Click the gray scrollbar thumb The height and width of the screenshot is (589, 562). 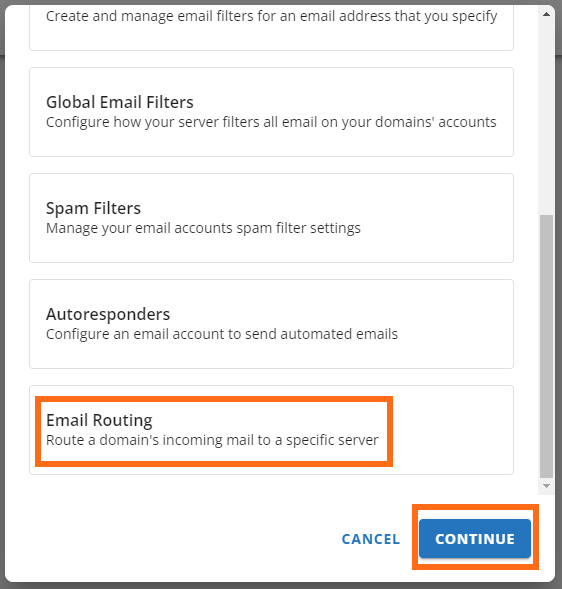coord(547,346)
